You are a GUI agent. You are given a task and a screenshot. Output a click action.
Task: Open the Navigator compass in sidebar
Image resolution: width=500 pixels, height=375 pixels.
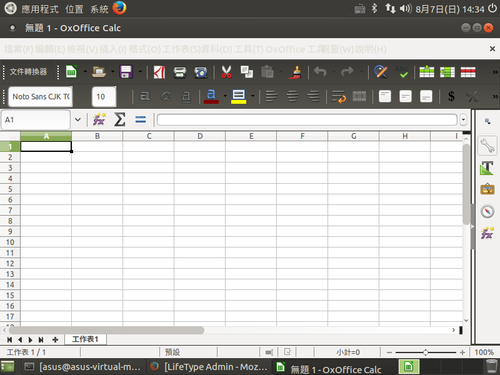click(487, 211)
